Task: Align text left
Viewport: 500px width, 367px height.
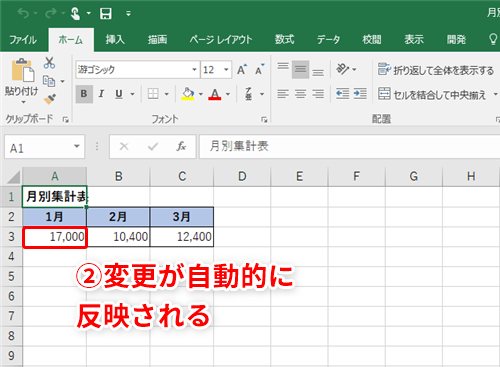Action: (x=283, y=94)
